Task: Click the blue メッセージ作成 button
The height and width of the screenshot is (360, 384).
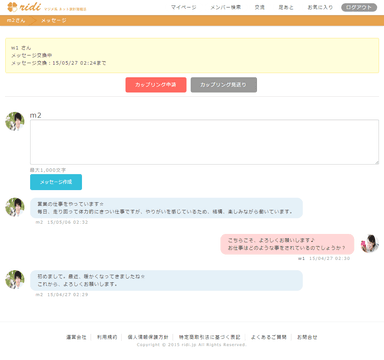Action: (56, 182)
